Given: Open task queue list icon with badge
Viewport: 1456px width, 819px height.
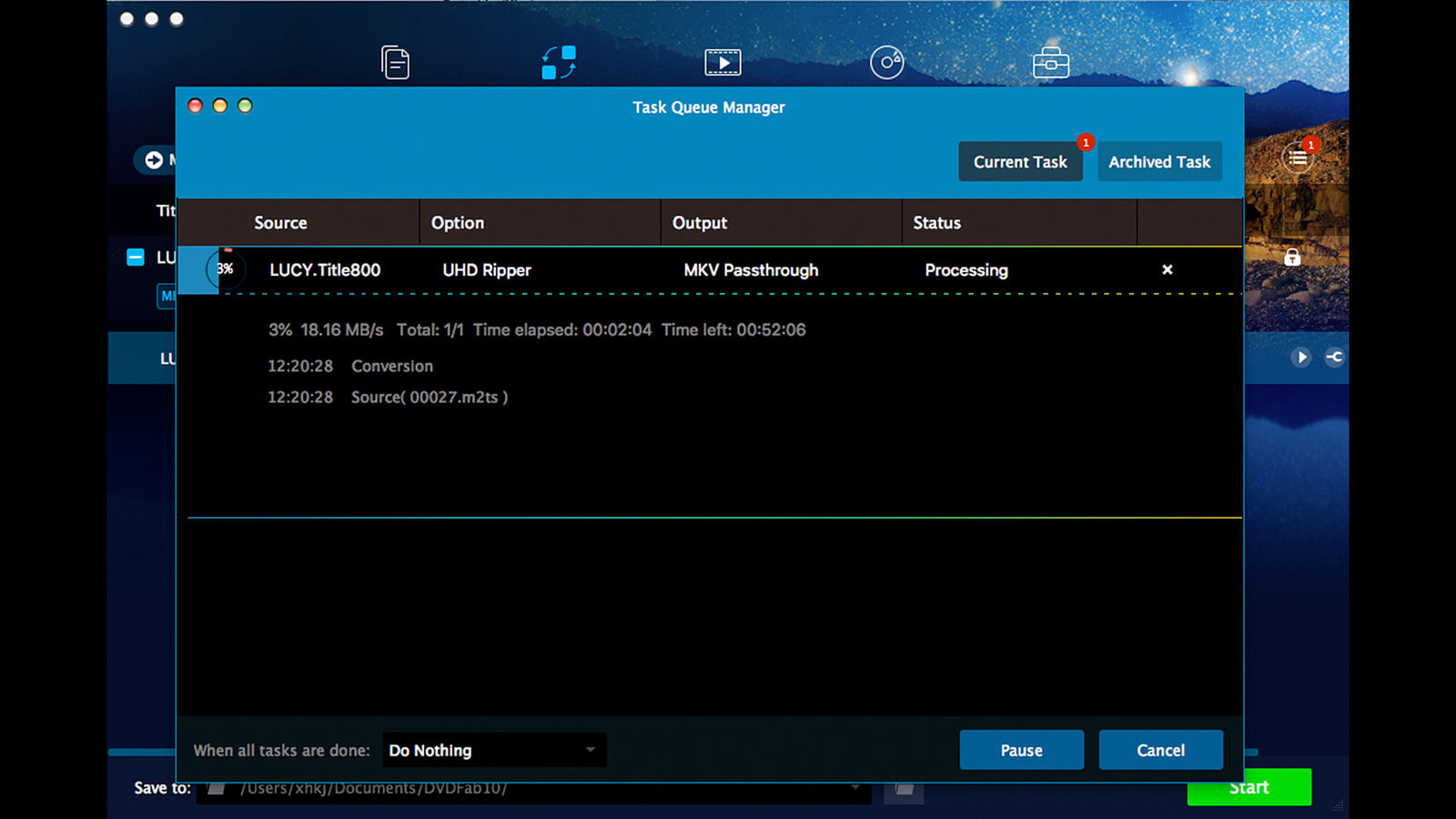Looking at the screenshot, I should point(1298,158).
